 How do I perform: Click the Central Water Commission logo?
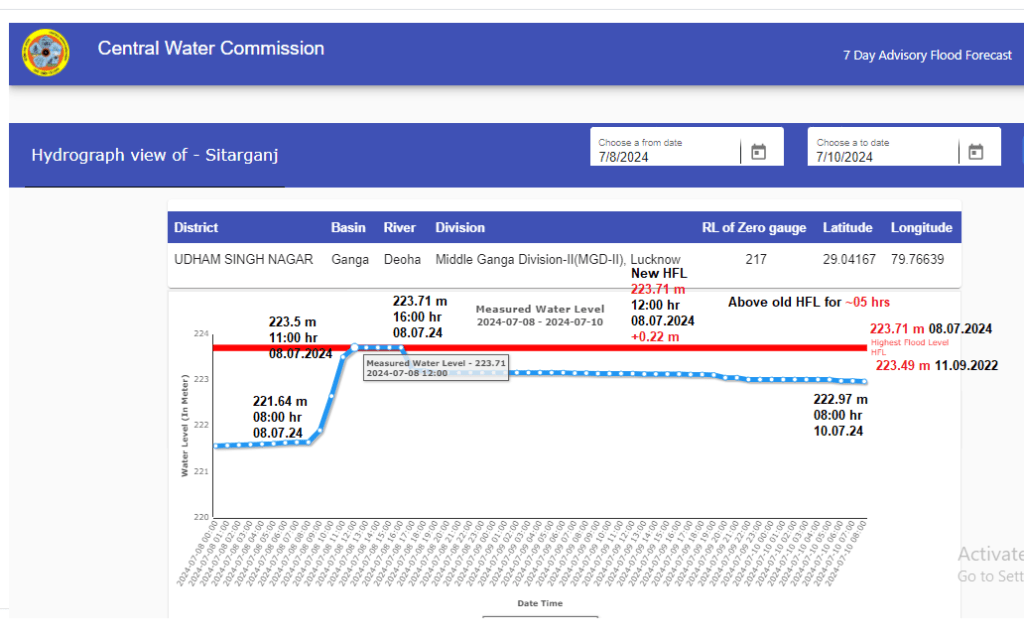[46, 54]
